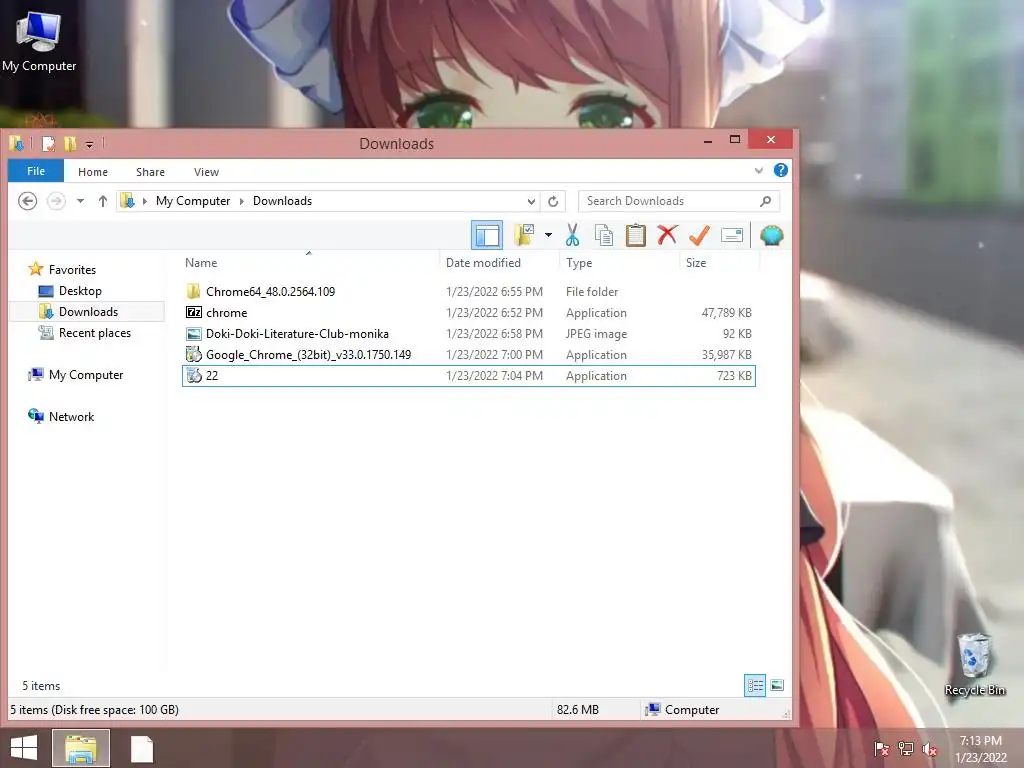Open the folder options dropdown arrow
The height and width of the screenshot is (768, 1024).
(x=548, y=235)
